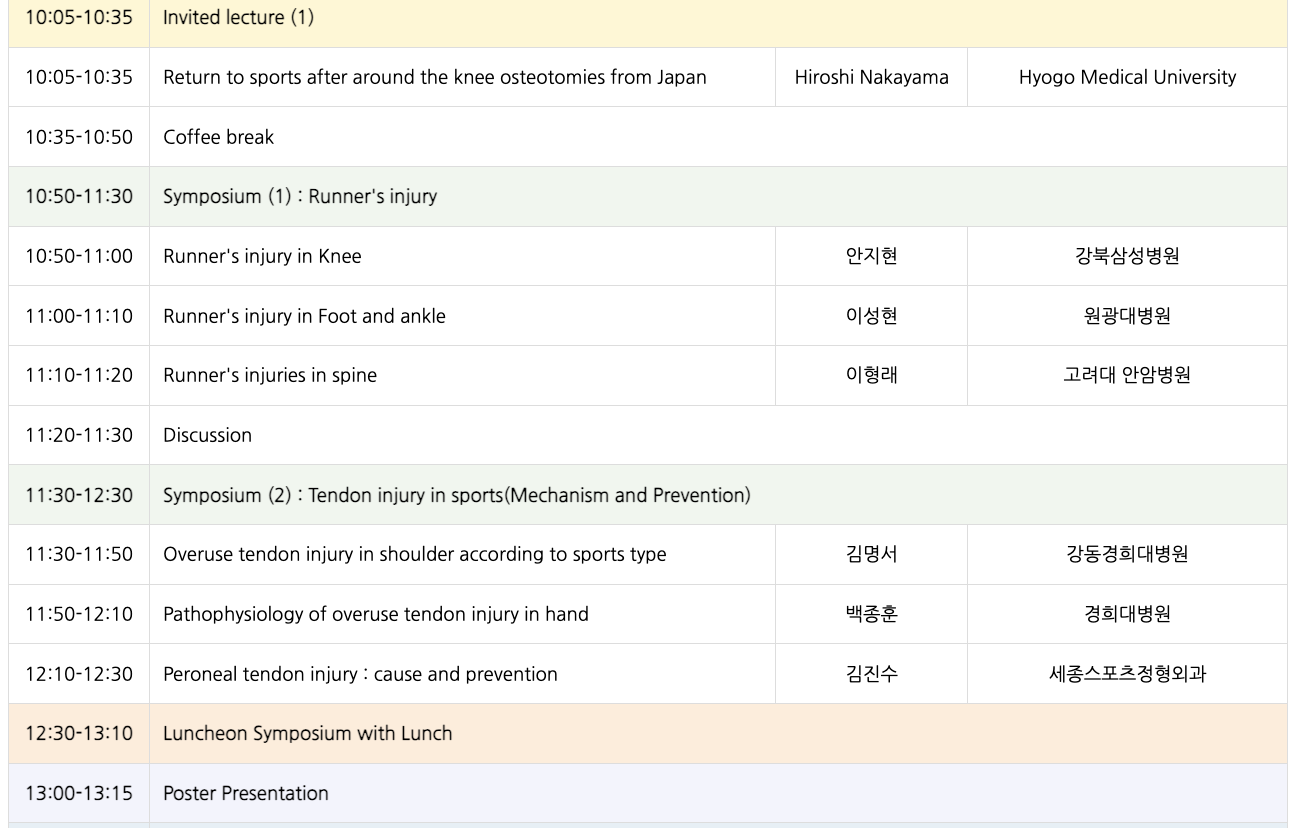Click Symposium (2) Tendon injury in sports heading
Image resolution: width=1300 pixels, height=828 pixels.
[456, 495]
